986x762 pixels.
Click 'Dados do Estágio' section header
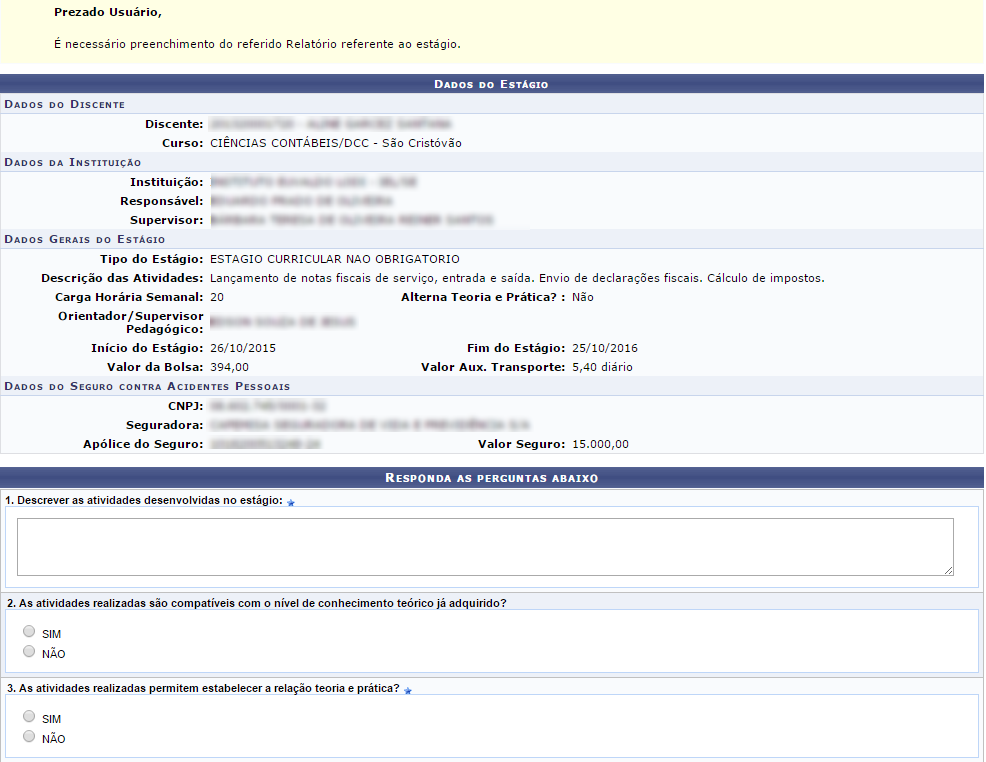(491, 84)
